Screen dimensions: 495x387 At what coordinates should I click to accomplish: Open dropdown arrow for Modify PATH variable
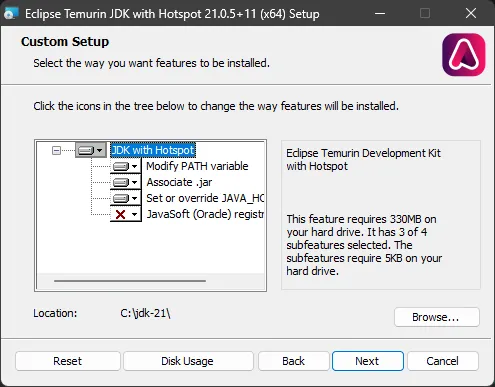click(x=134, y=166)
